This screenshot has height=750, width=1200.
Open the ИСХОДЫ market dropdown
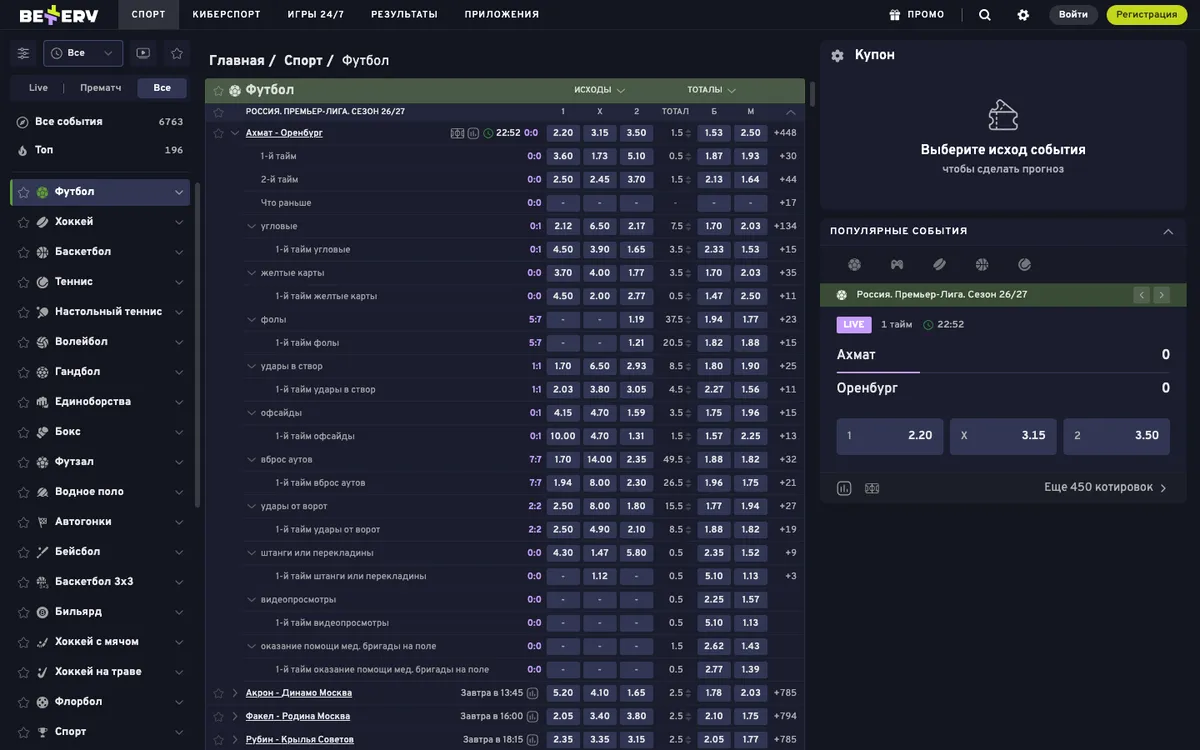point(600,90)
